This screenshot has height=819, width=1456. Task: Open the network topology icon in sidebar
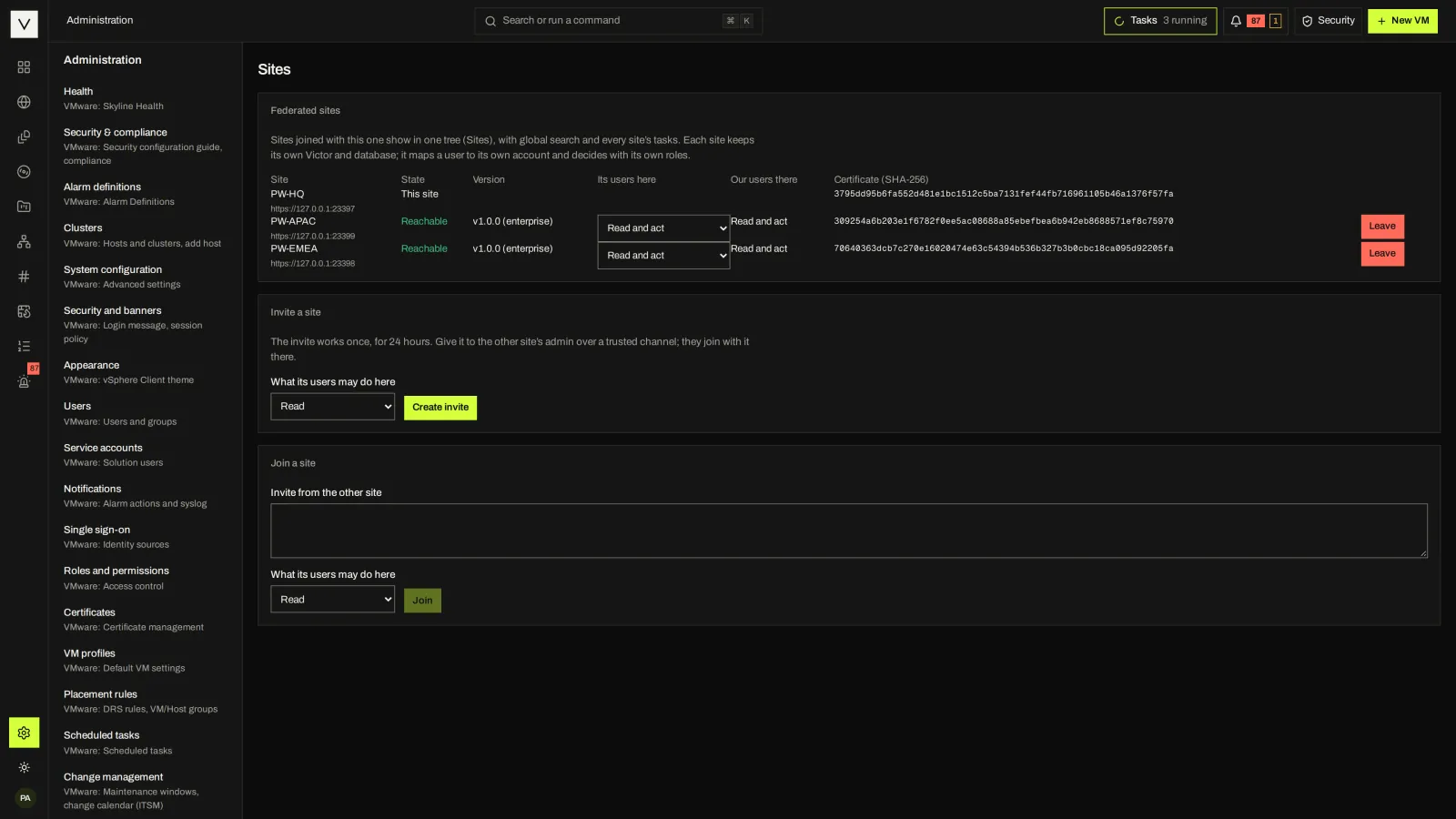(24, 241)
